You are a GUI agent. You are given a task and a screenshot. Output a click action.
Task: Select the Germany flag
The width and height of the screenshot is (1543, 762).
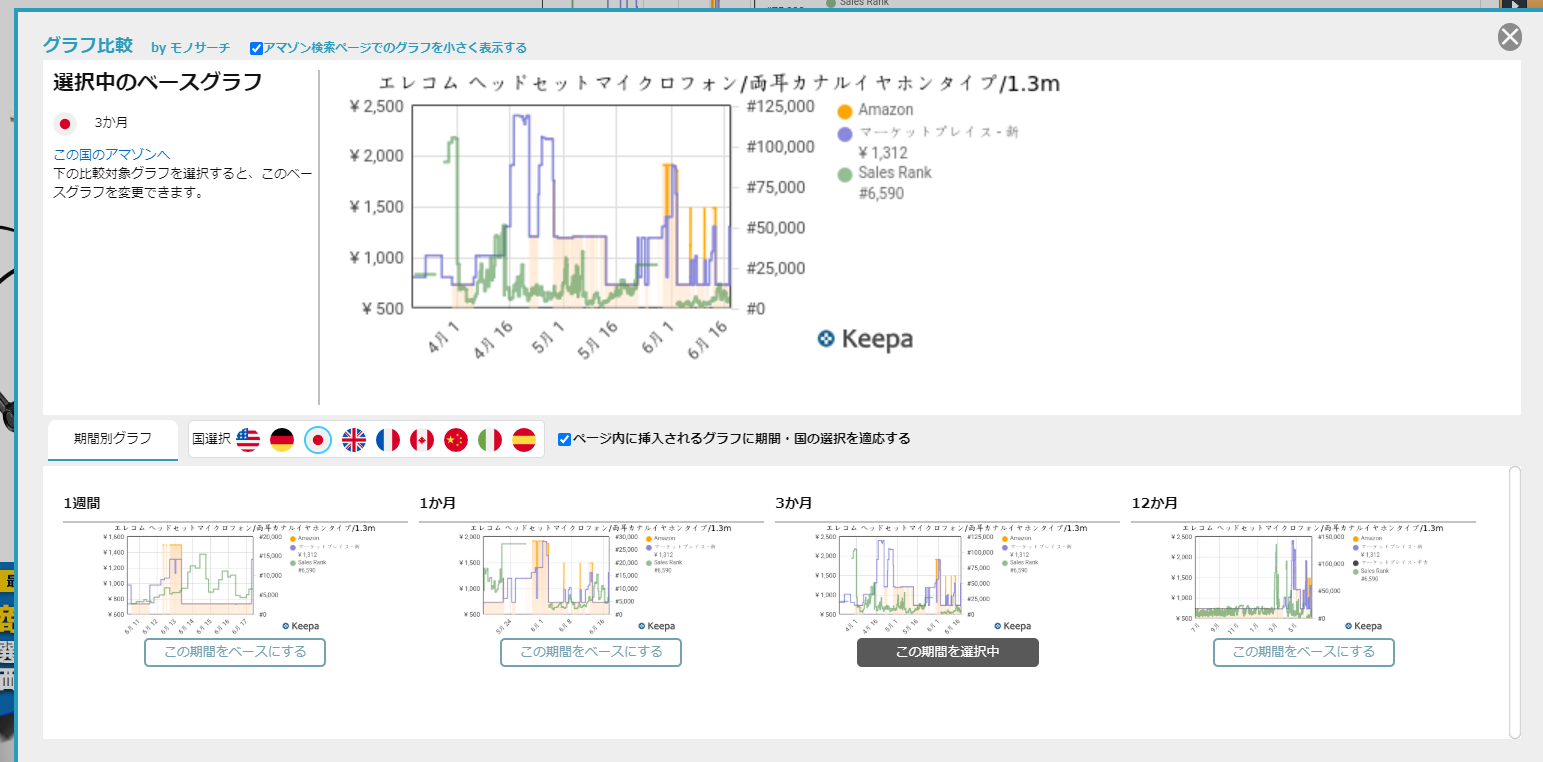(x=283, y=440)
